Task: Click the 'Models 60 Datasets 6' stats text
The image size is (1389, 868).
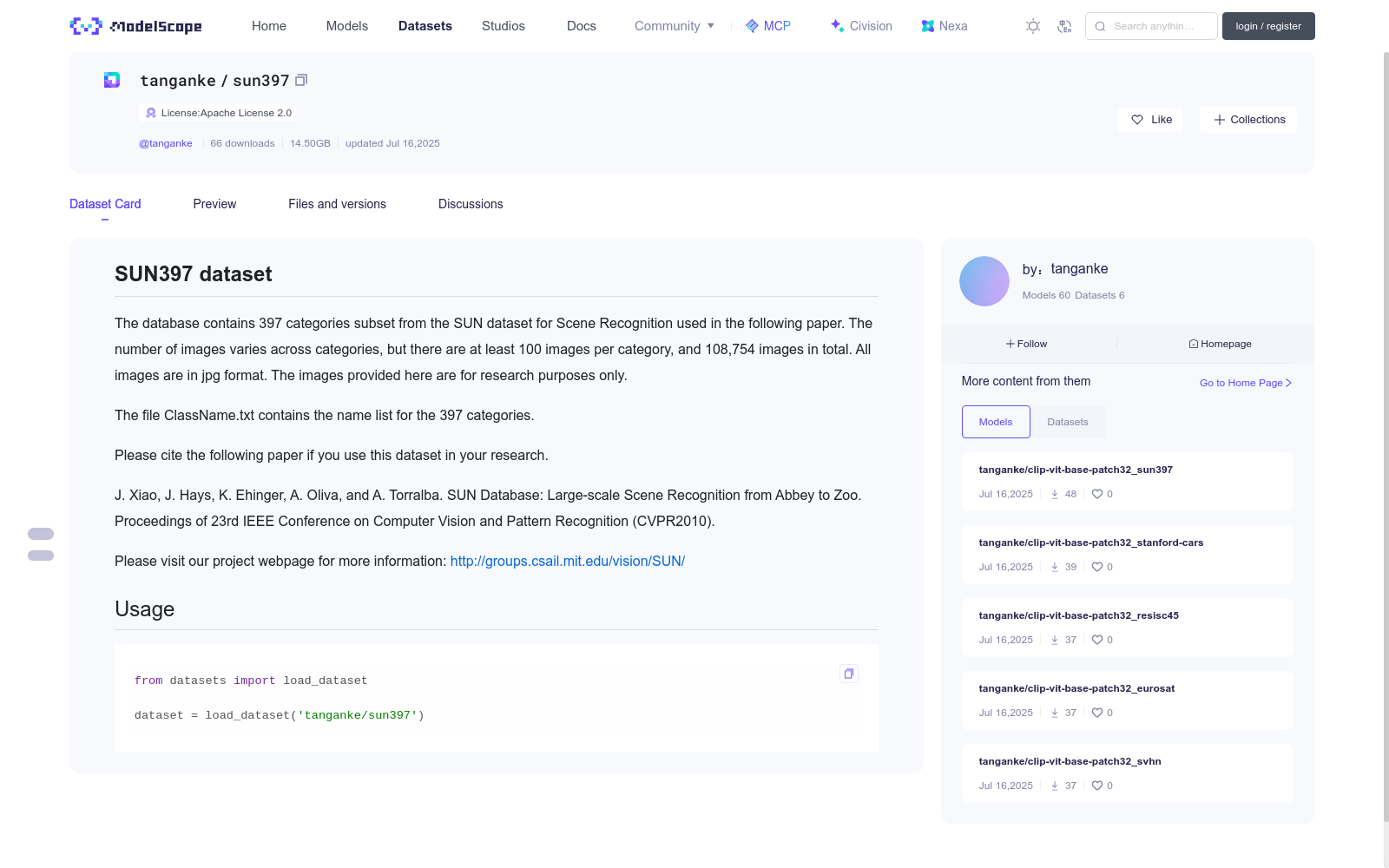Action: pos(1073,295)
